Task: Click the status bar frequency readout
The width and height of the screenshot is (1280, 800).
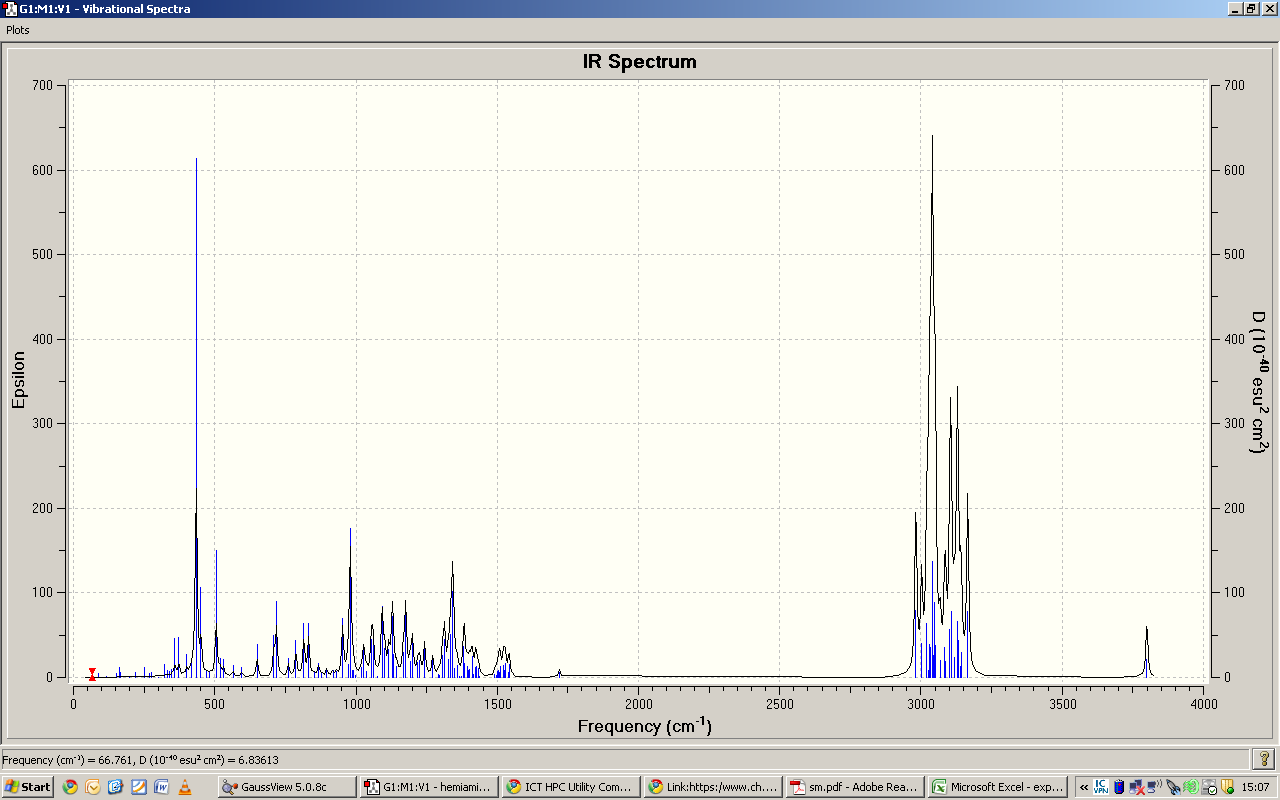Action: click(x=140, y=760)
